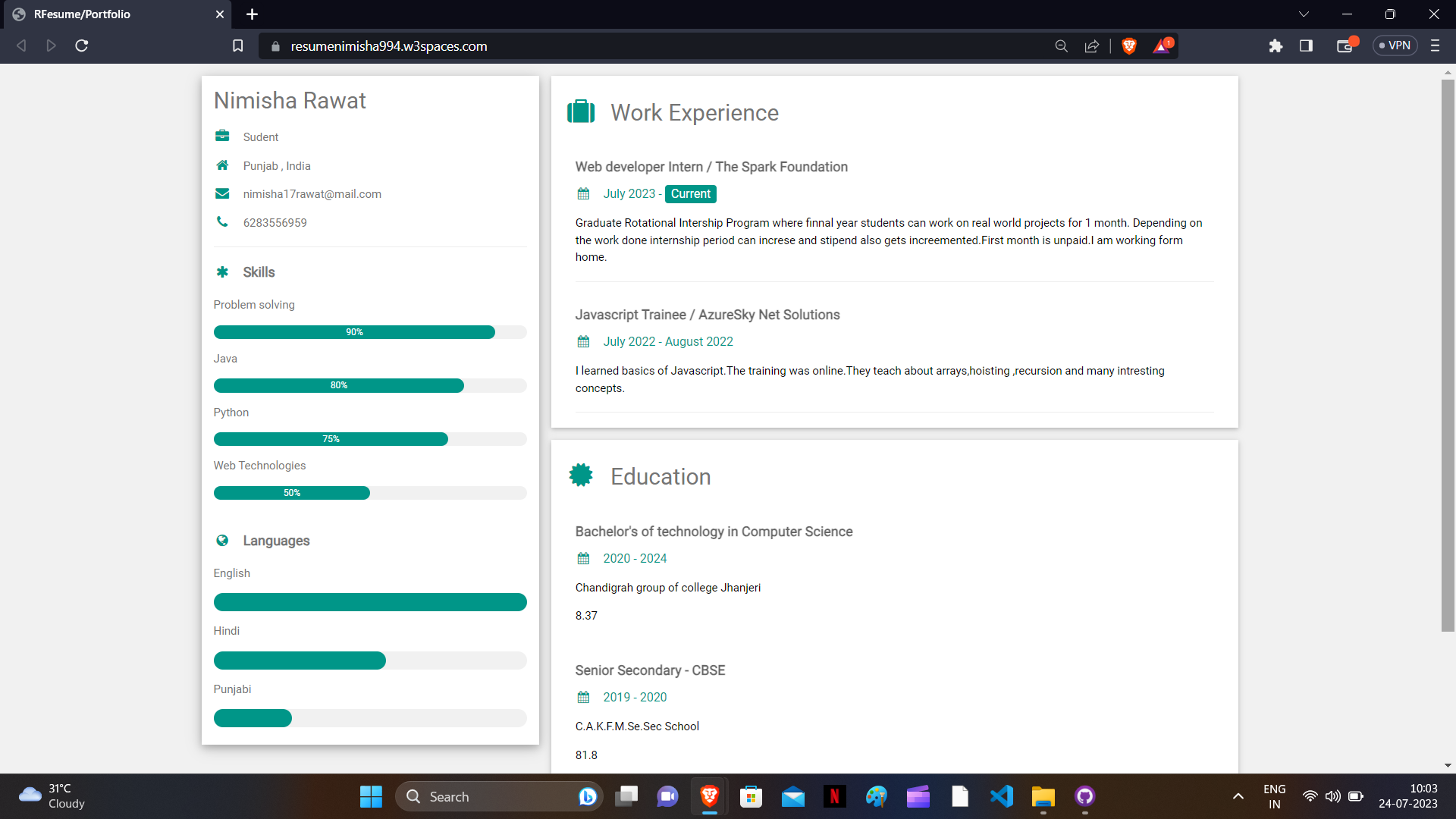Expand hidden system tray icons
Image resolution: width=1456 pixels, height=819 pixels.
pos(1238,796)
